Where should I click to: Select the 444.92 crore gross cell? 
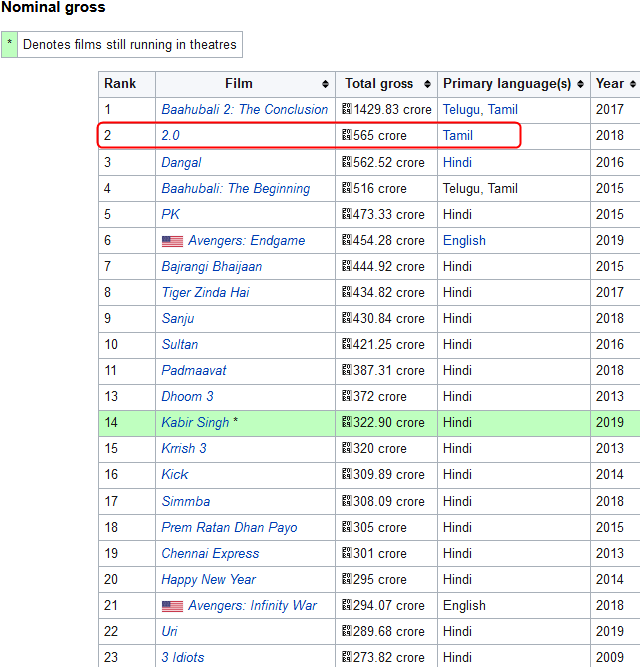[x=386, y=267]
